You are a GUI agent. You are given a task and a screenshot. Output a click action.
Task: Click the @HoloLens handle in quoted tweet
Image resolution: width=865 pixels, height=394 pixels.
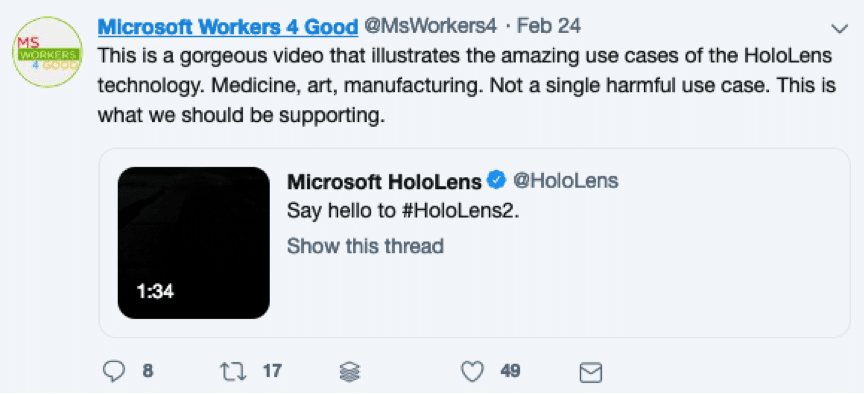(x=565, y=180)
